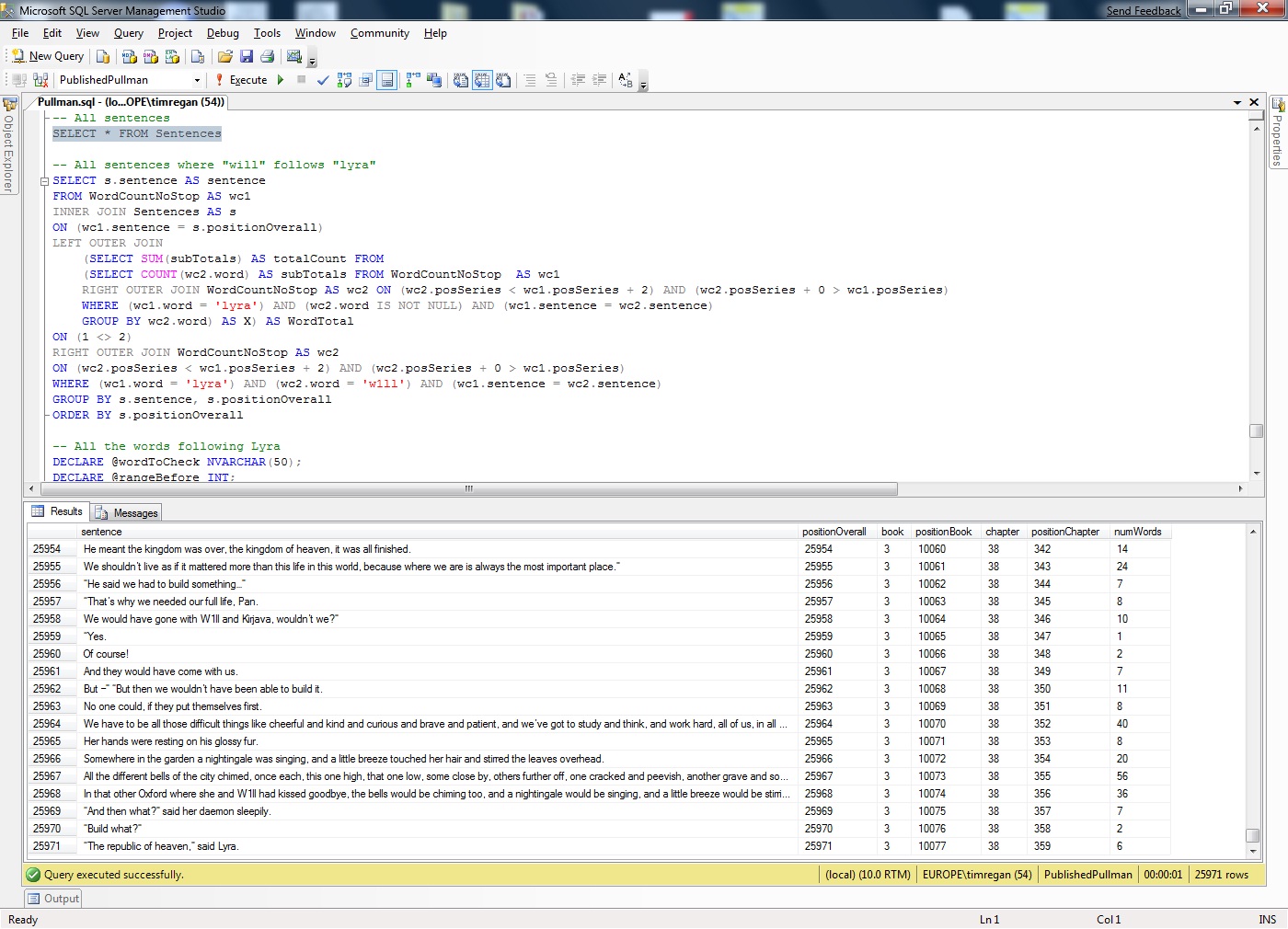Click the Send Feedback link
Viewport: 1288px width, 929px height.
1143,11
